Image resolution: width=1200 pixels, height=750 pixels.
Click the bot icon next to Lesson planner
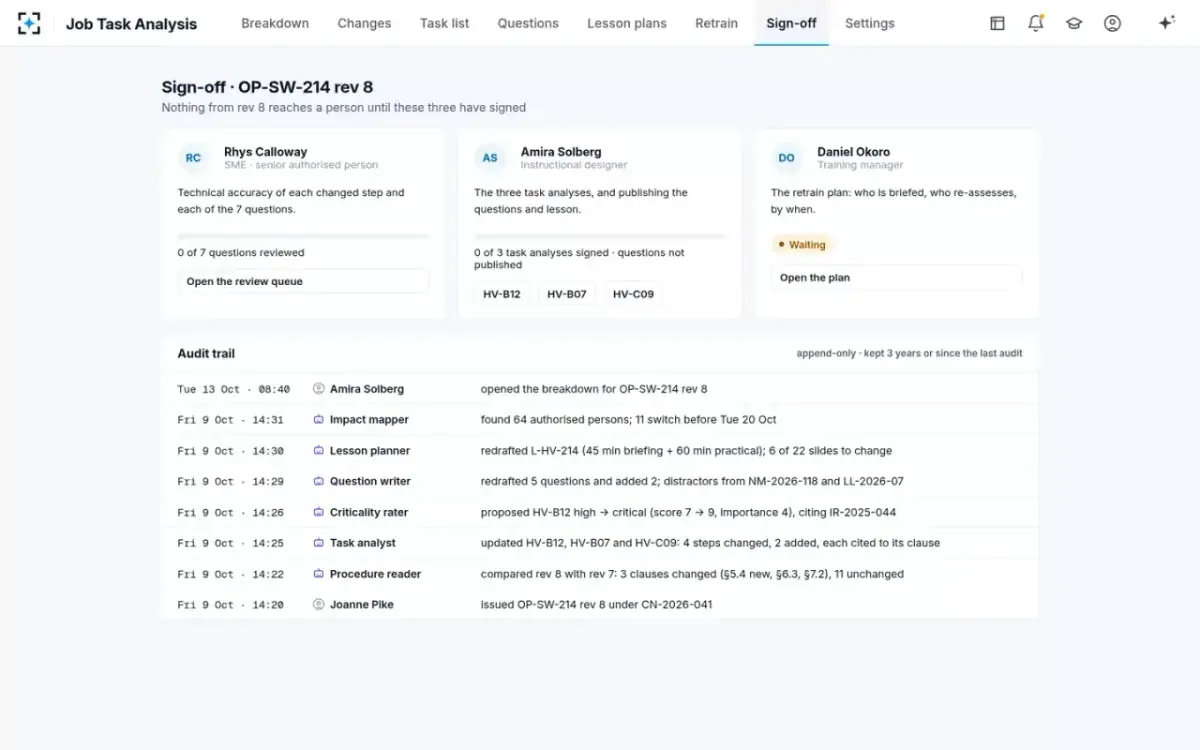pyautogui.click(x=319, y=451)
